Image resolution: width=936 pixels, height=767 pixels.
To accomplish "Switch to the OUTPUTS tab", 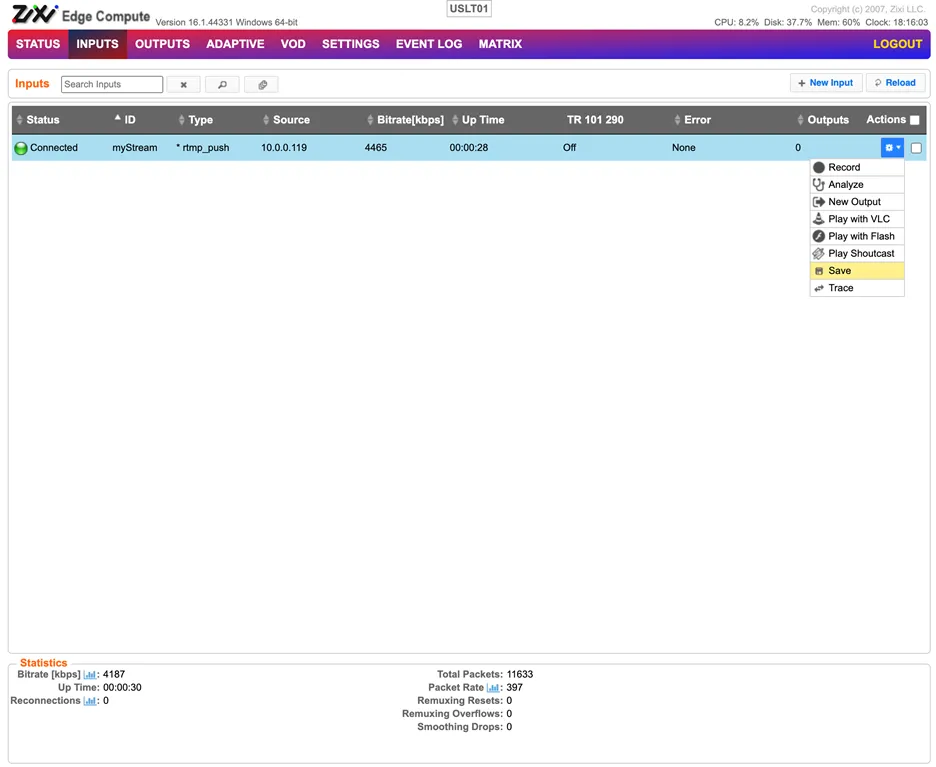I will click(162, 44).
